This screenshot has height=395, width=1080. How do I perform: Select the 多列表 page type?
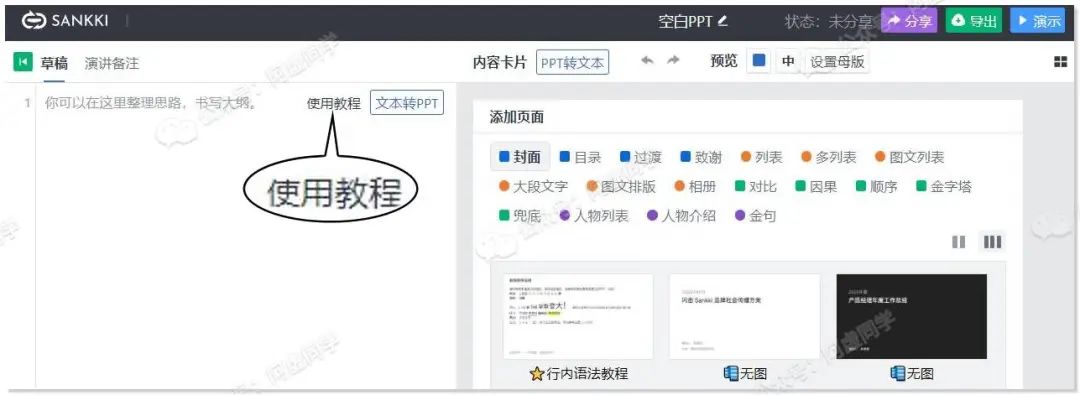coord(829,157)
